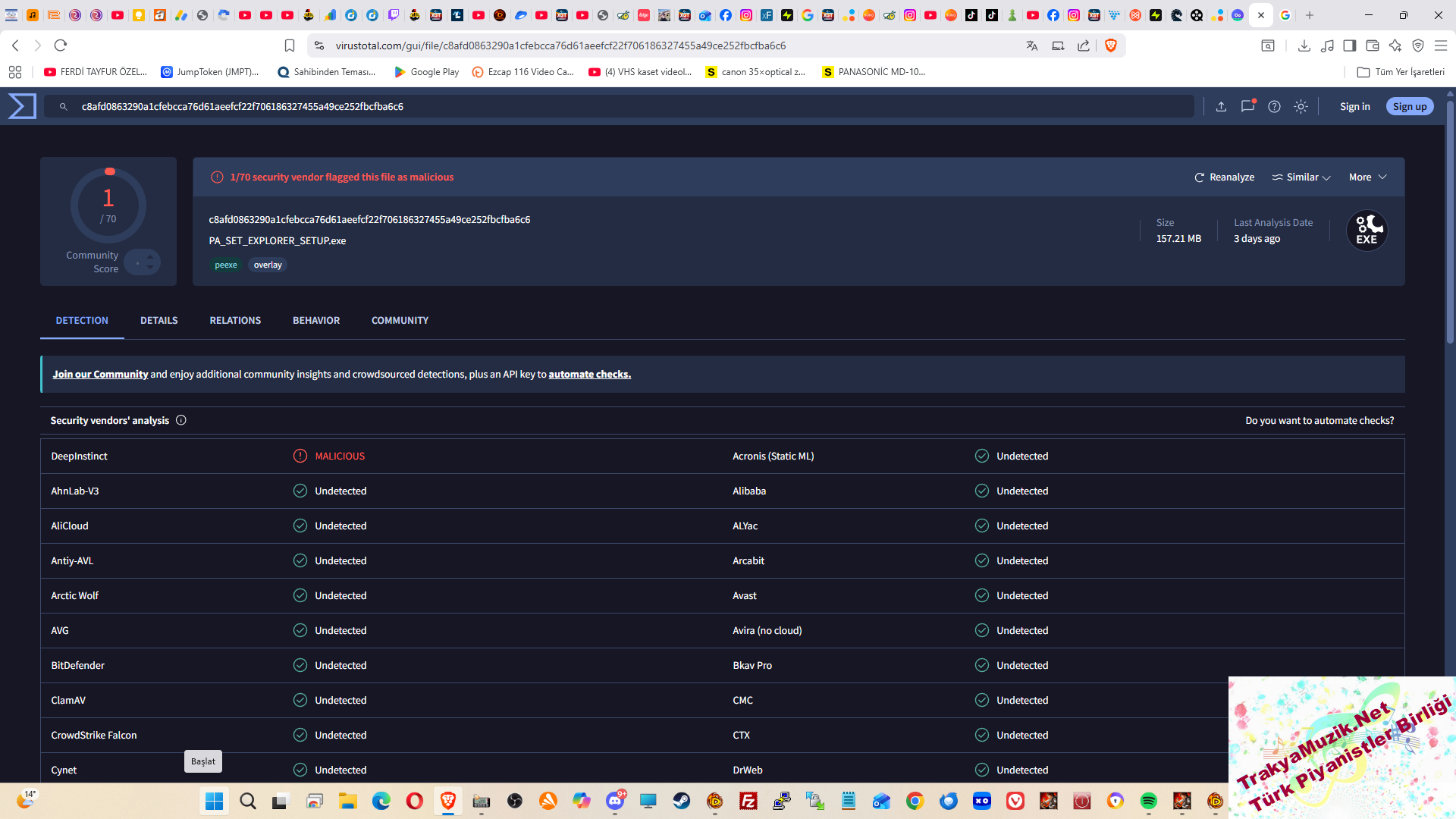The image size is (1456, 819).
Task: Click Sign in
Action: click(1354, 107)
